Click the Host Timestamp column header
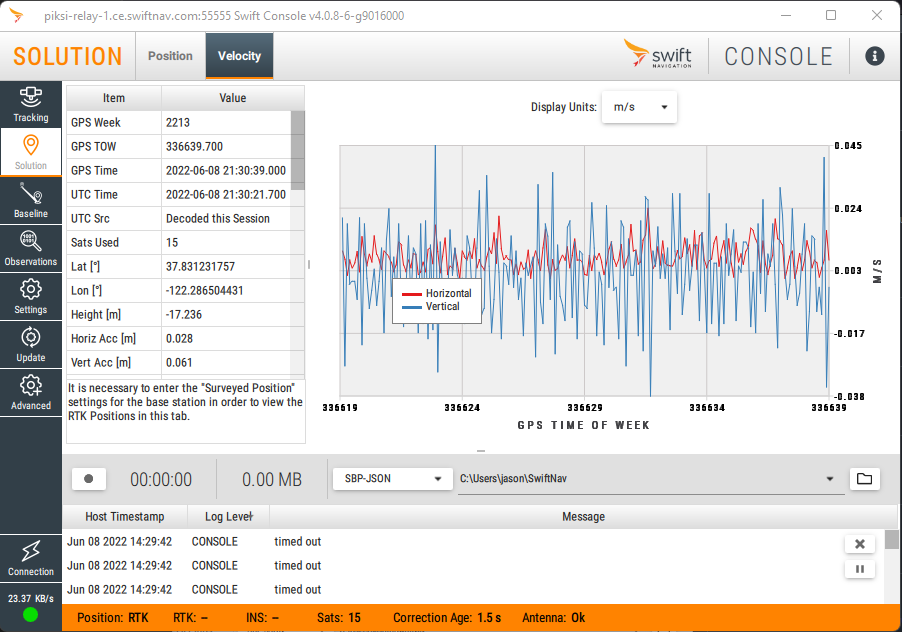The width and height of the screenshot is (902, 632). pyautogui.click(x=125, y=516)
